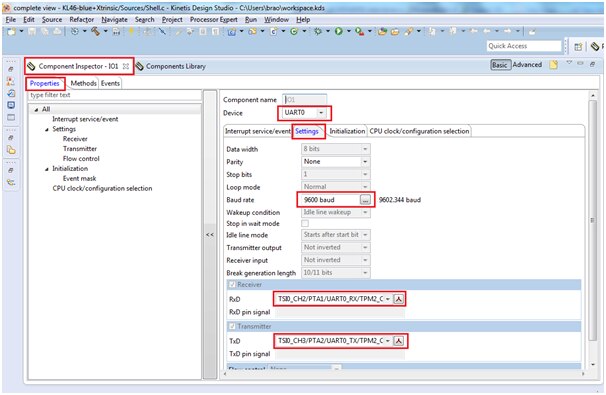
Task: Click the yellow note icon beside Advanced
Action: (x=553, y=65)
